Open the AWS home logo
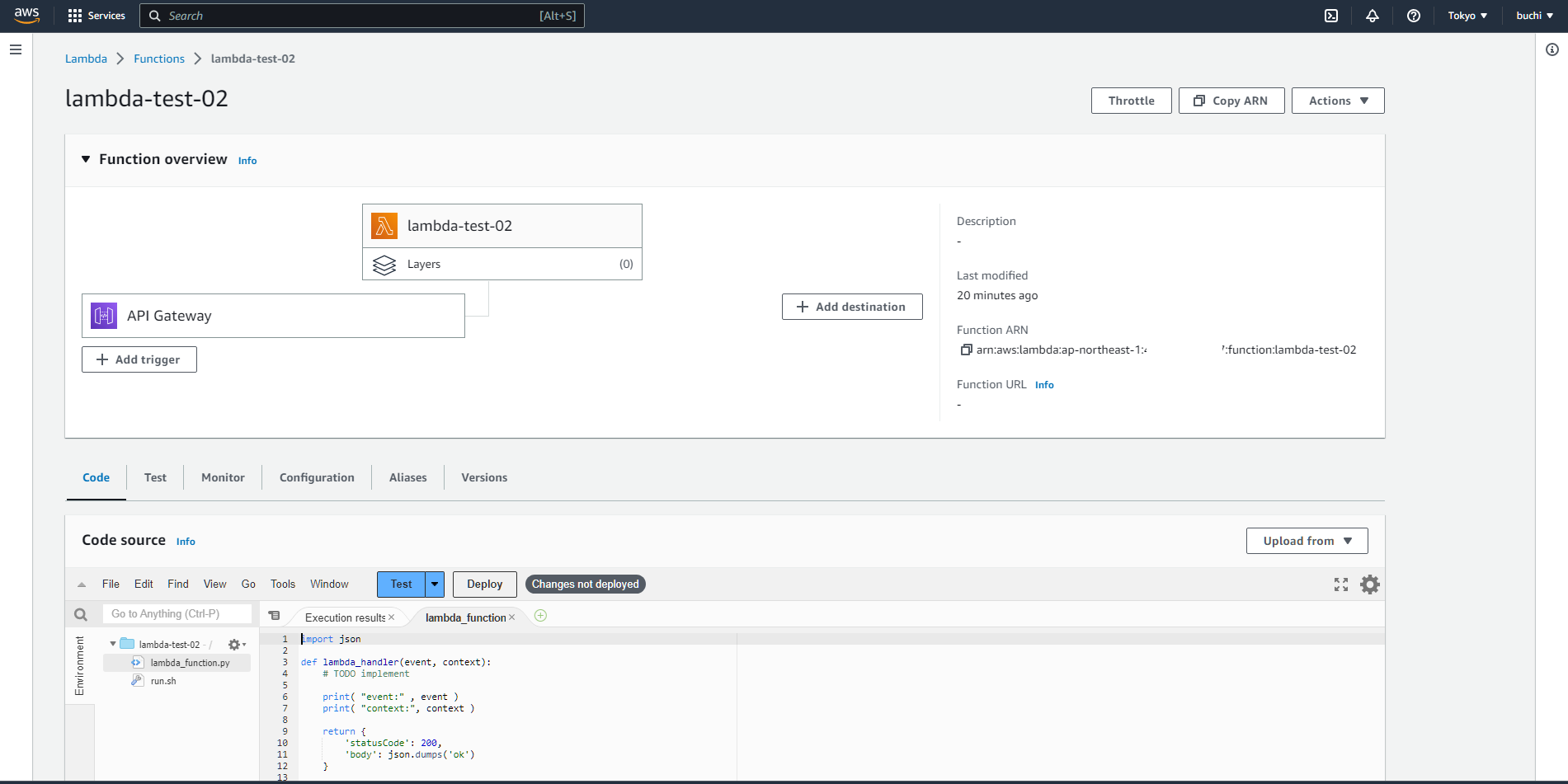 [x=26, y=15]
